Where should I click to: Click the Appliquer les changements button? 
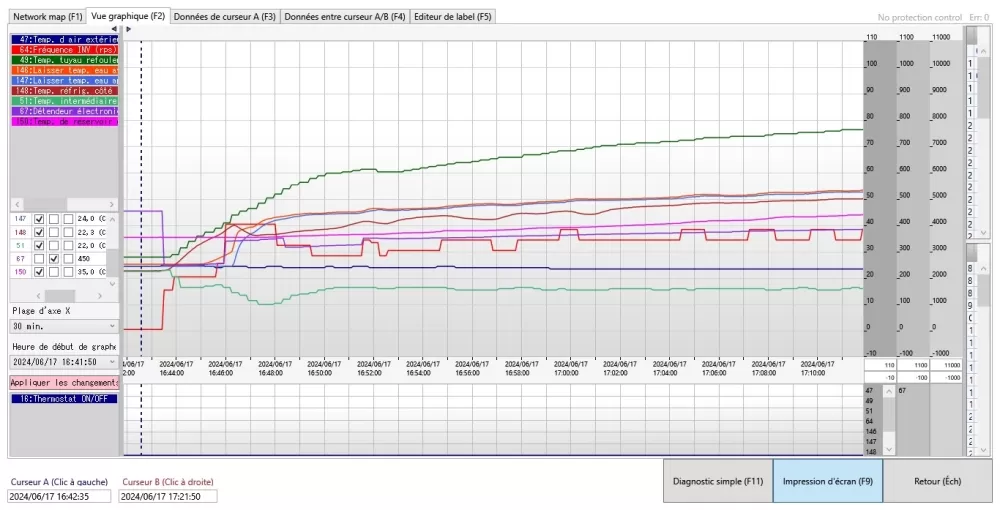click(x=64, y=383)
